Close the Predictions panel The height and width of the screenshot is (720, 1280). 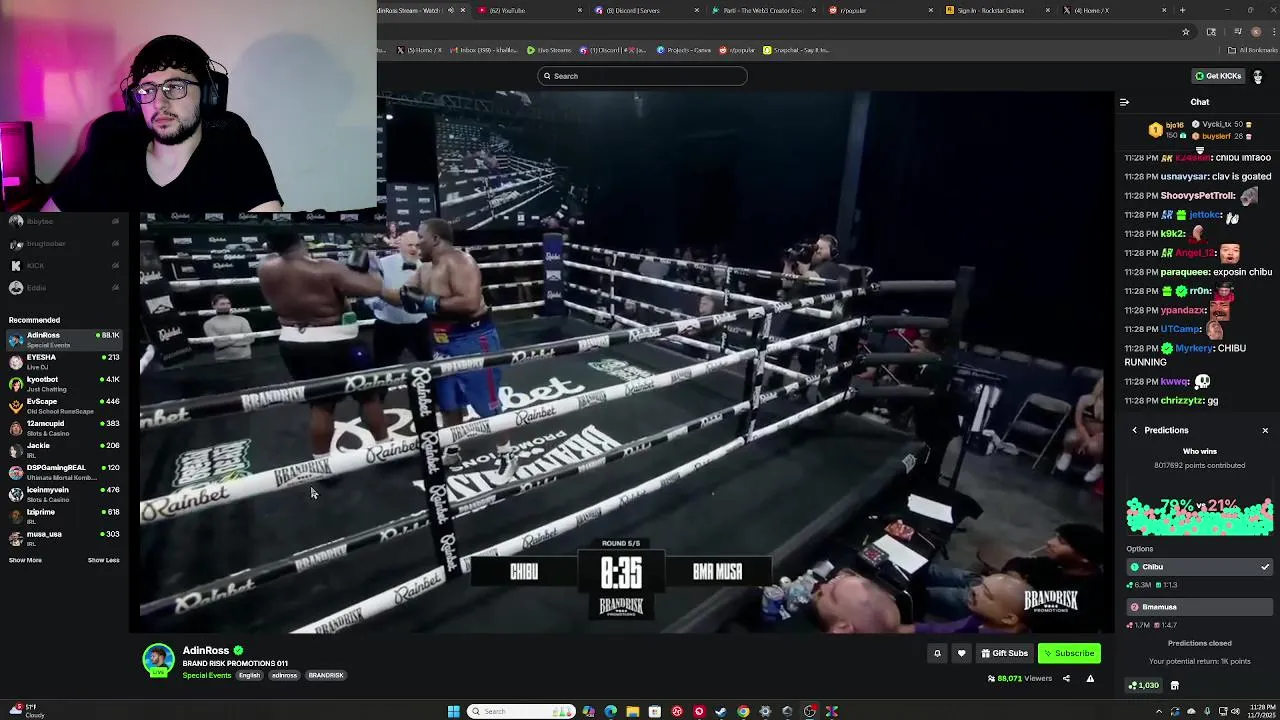coord(1265,430)
